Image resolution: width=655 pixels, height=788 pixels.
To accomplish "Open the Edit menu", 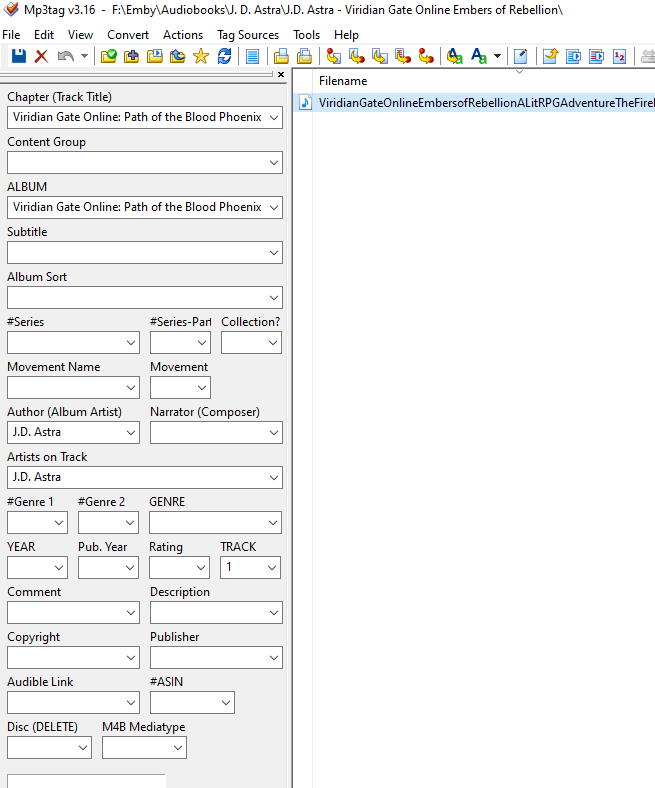I will [44, 35].
